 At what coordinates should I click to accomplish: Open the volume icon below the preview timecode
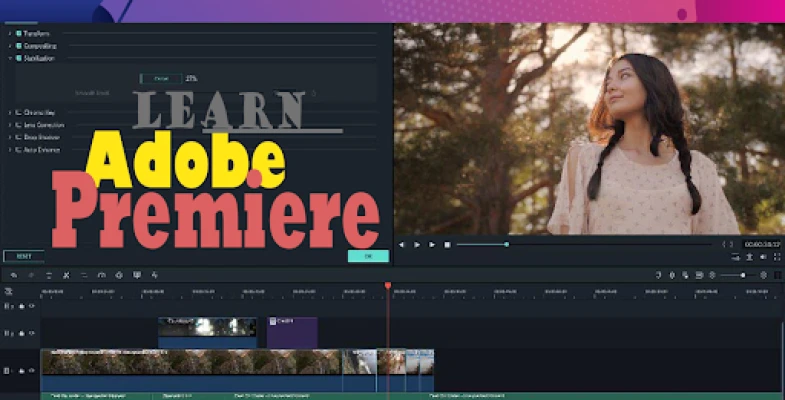[x=763, y=257]
